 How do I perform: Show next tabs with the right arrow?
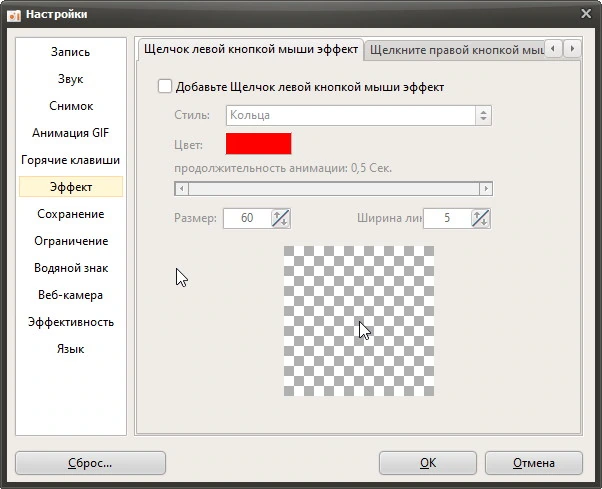(572, 49)
